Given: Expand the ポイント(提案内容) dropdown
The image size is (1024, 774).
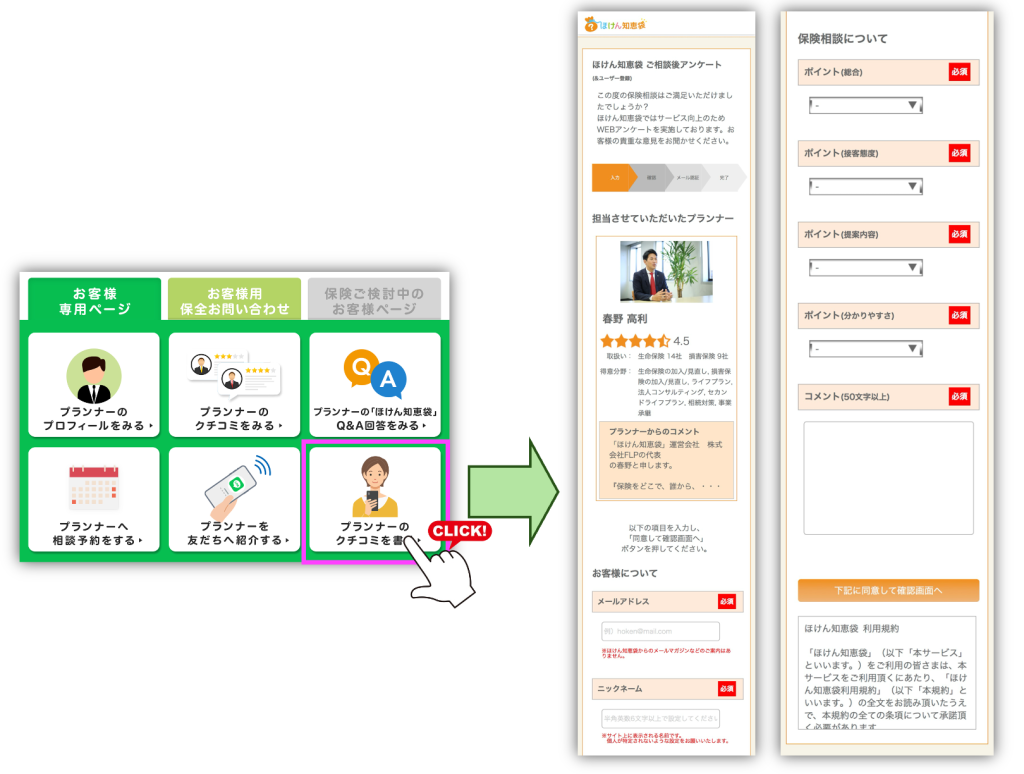Looking at the screenshot, I should pos(865,268).
